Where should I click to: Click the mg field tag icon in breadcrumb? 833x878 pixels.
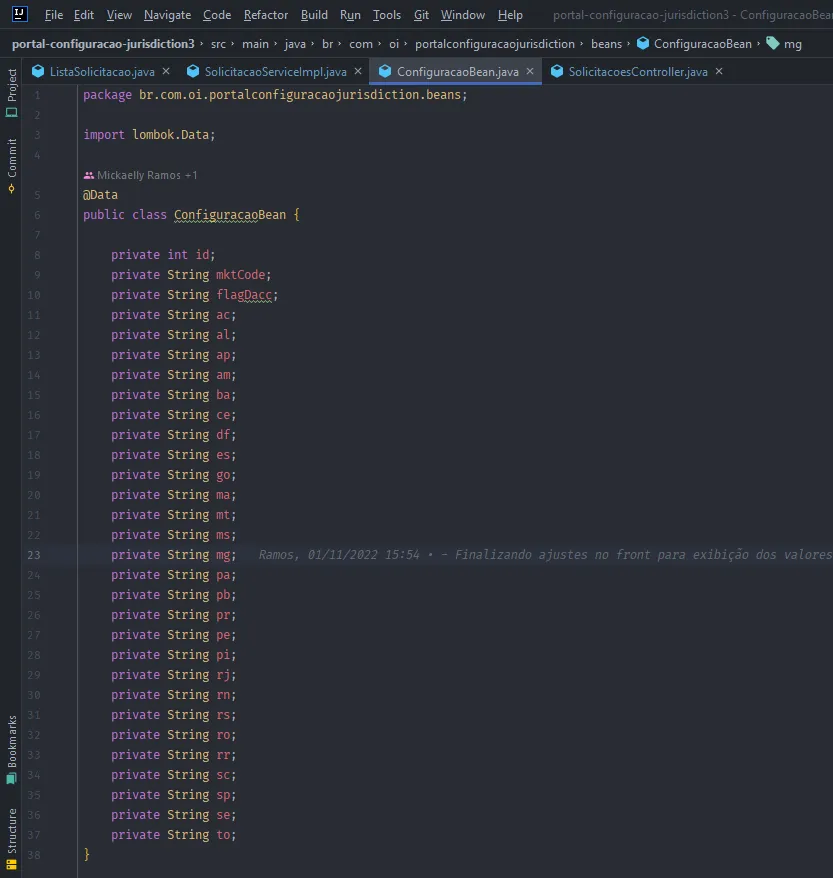coord(773,44)
